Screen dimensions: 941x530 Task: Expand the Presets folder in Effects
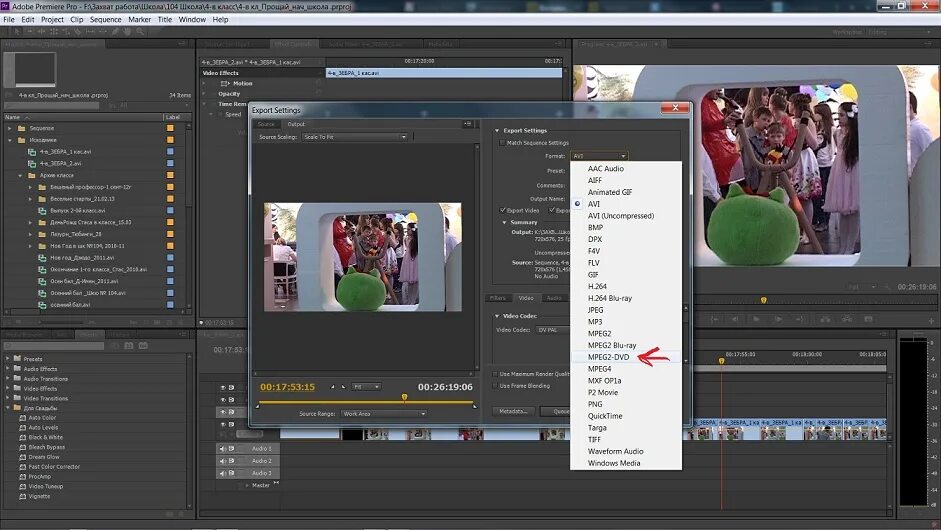(x=7, y=358)
